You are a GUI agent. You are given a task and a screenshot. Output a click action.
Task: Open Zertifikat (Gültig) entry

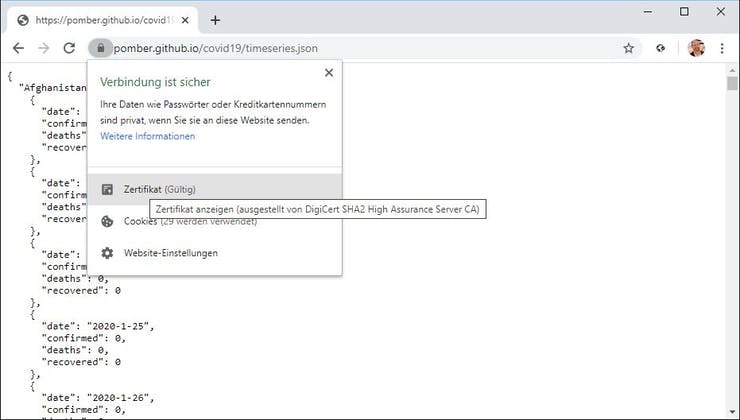coord(160,189)
